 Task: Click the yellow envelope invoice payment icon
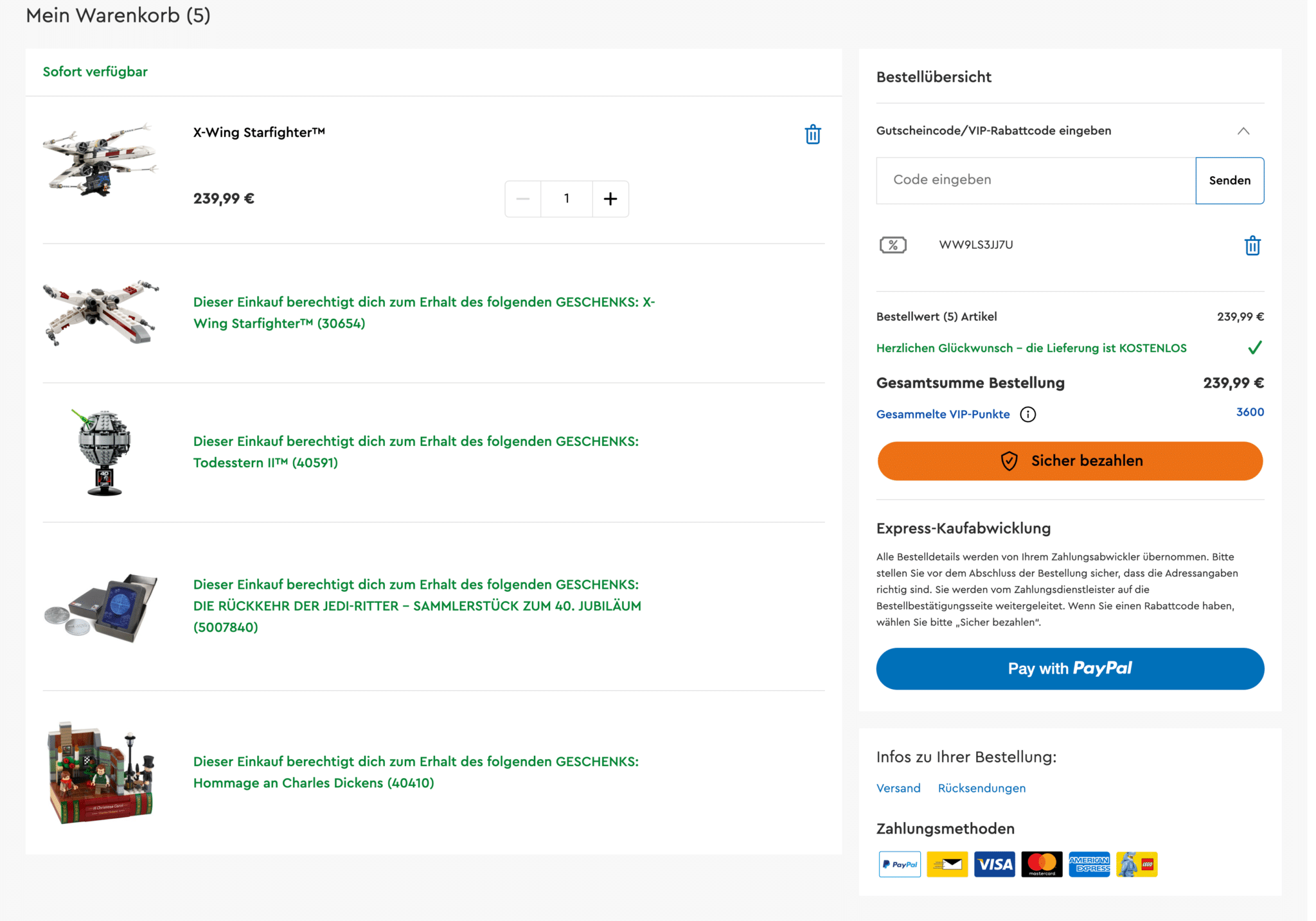click(947, 864)
